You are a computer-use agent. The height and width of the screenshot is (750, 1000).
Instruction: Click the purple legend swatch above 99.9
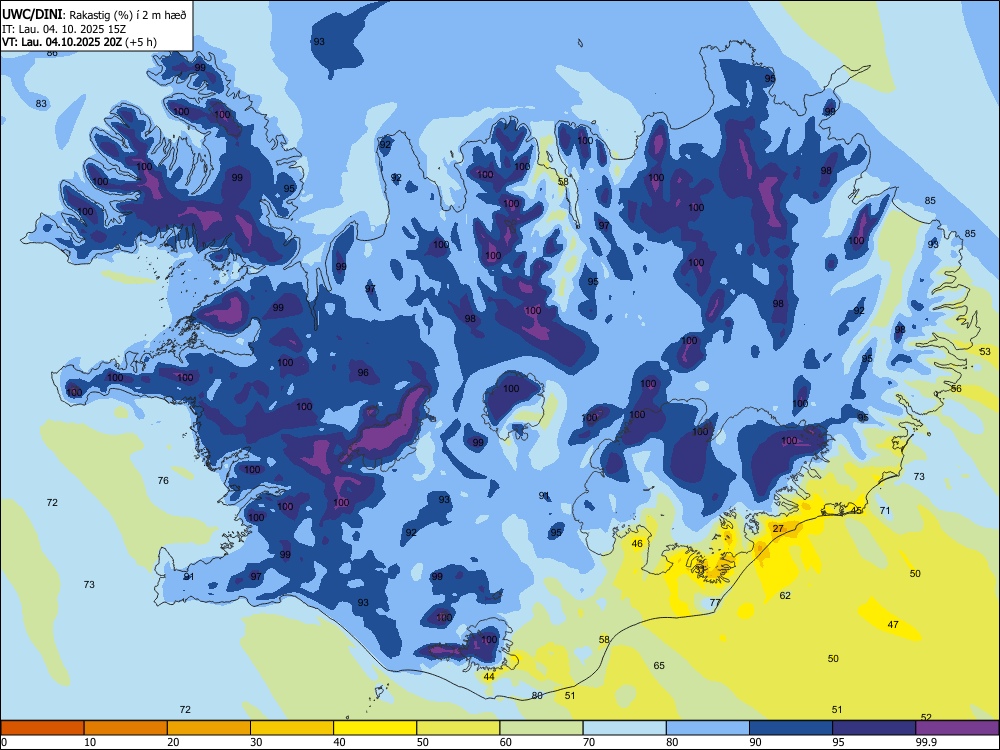pos(957,728)
